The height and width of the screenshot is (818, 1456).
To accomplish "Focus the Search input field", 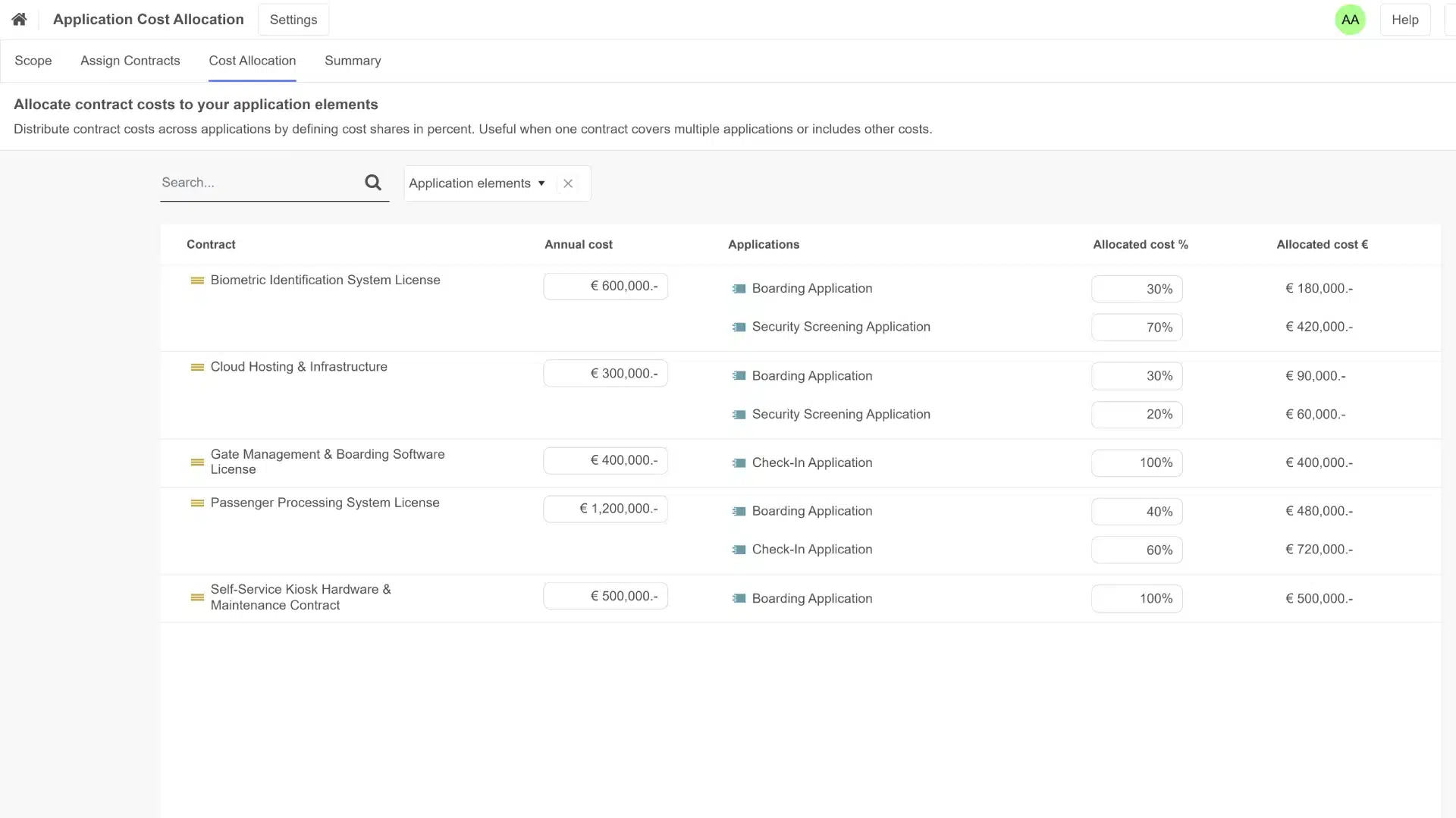I will coord(258,183).
